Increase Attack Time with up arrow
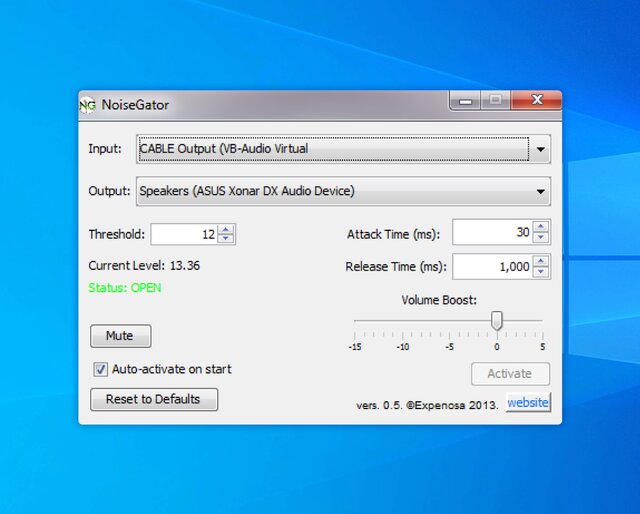Image resolution: width=640 pixels, height=514 pixels. click(x=541, y=227)
